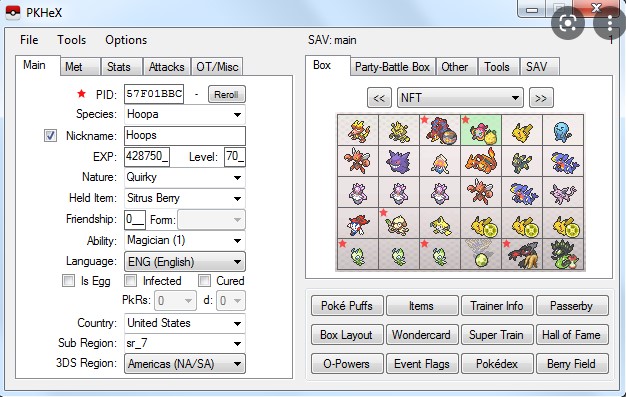The width and height of the screenshot is (626, 397).
Task: Select the Charizard sprite in the box
Action: [x=481, y=161]
